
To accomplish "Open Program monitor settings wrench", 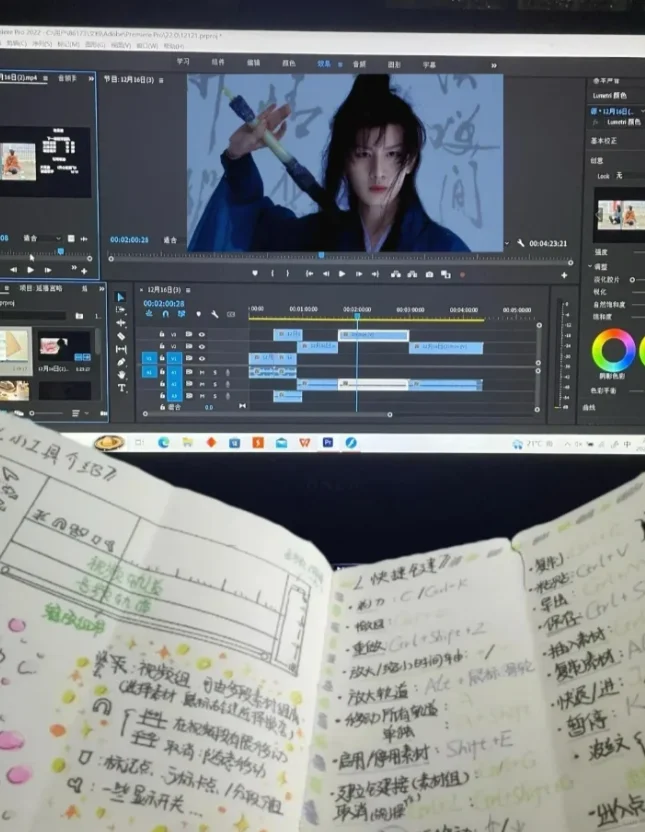I will [521, 243].
